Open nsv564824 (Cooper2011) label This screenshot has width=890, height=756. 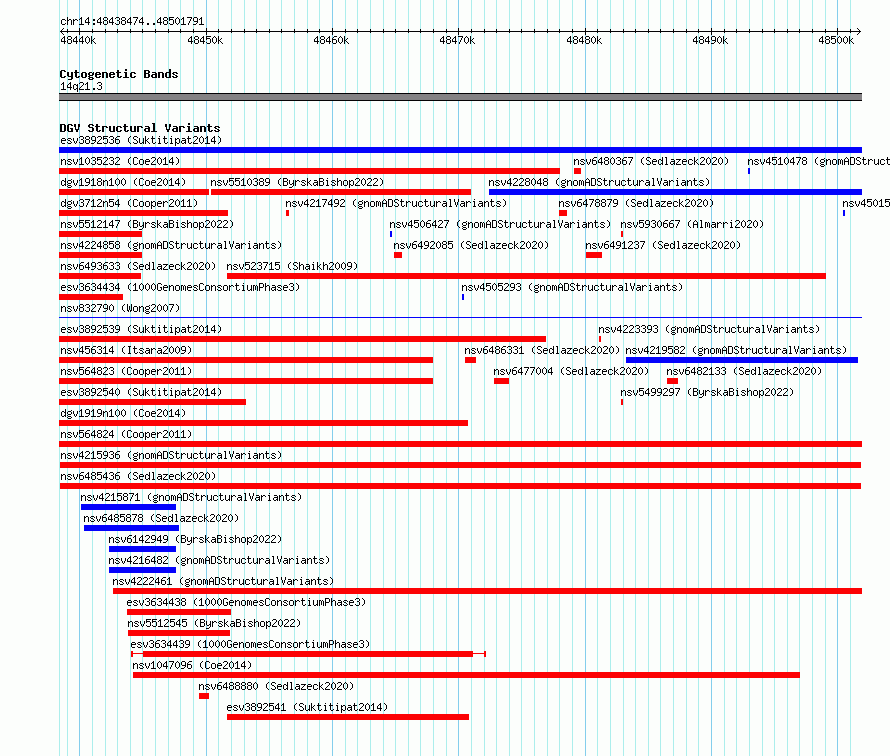126,434
